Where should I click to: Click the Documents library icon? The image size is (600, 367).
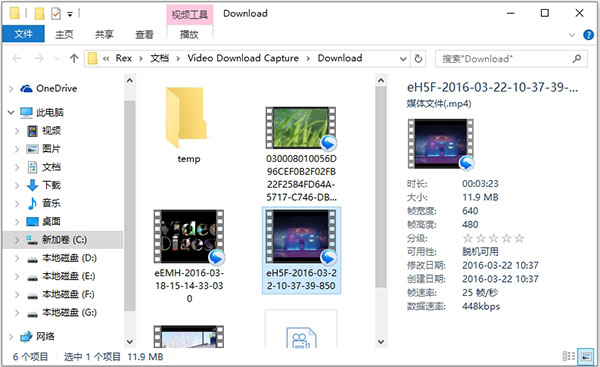tap(33, 167)
